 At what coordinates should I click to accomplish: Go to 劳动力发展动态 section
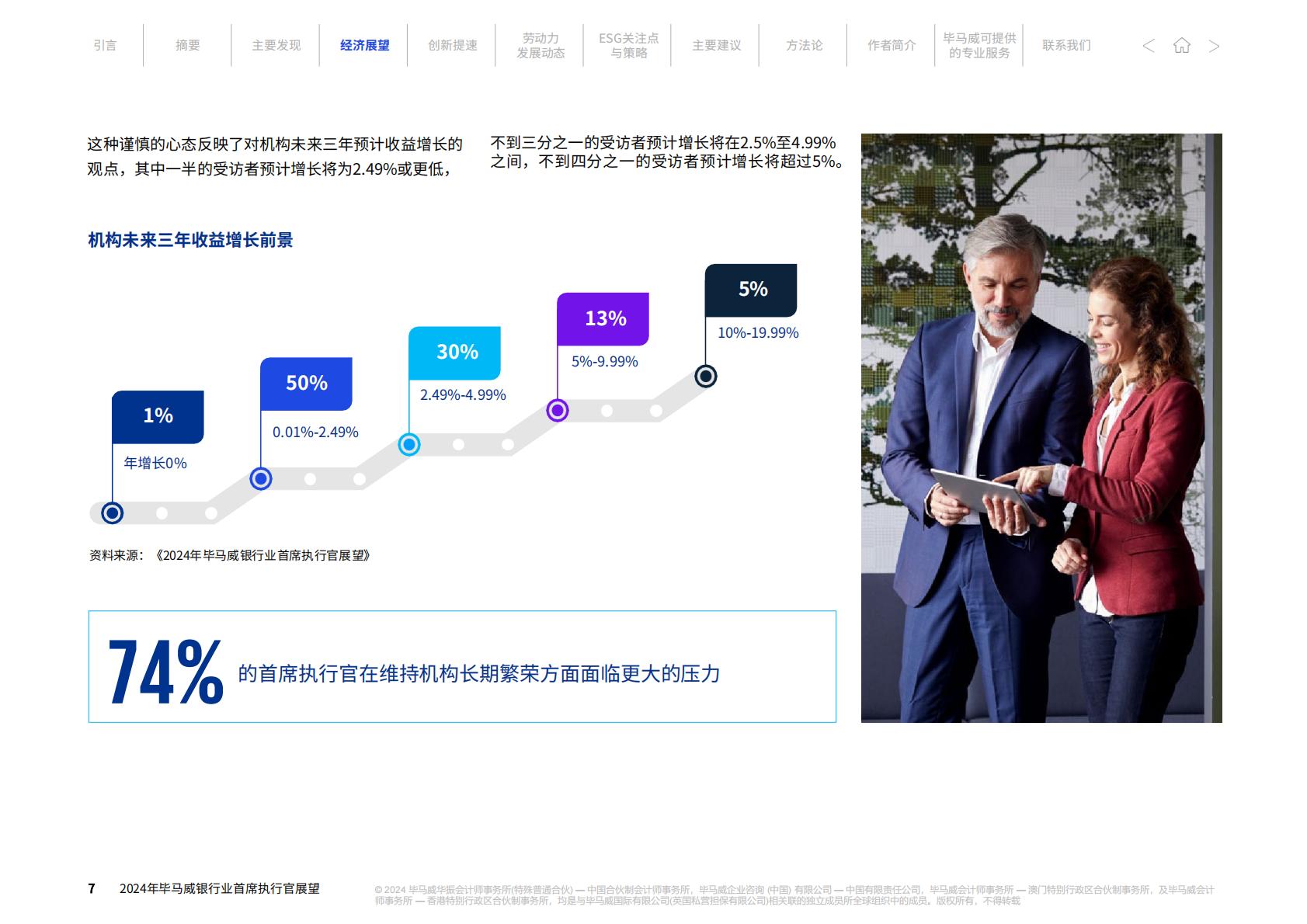click(x=541, y=45)
